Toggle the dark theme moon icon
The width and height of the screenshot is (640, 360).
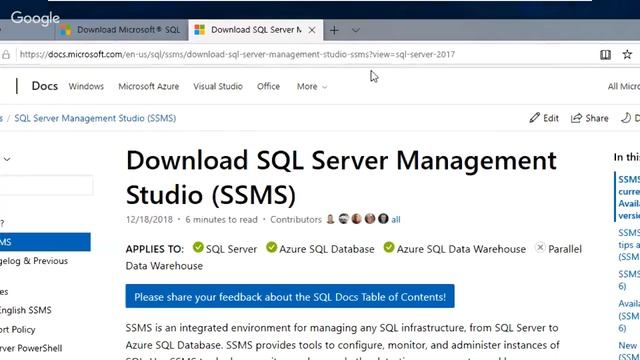pos(626,118)
